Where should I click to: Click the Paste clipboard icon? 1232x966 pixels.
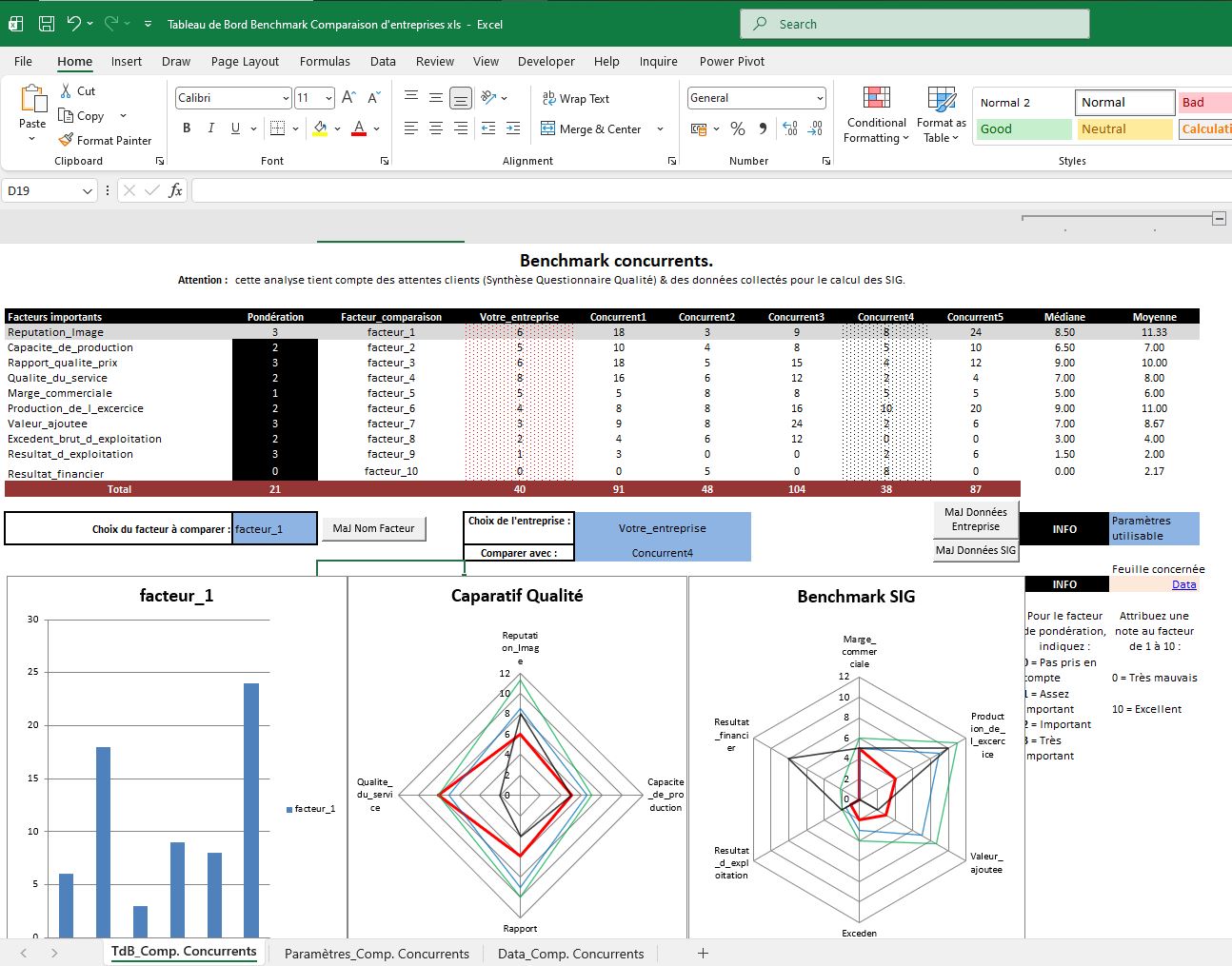pyautogui.click(x=32, y=99)
